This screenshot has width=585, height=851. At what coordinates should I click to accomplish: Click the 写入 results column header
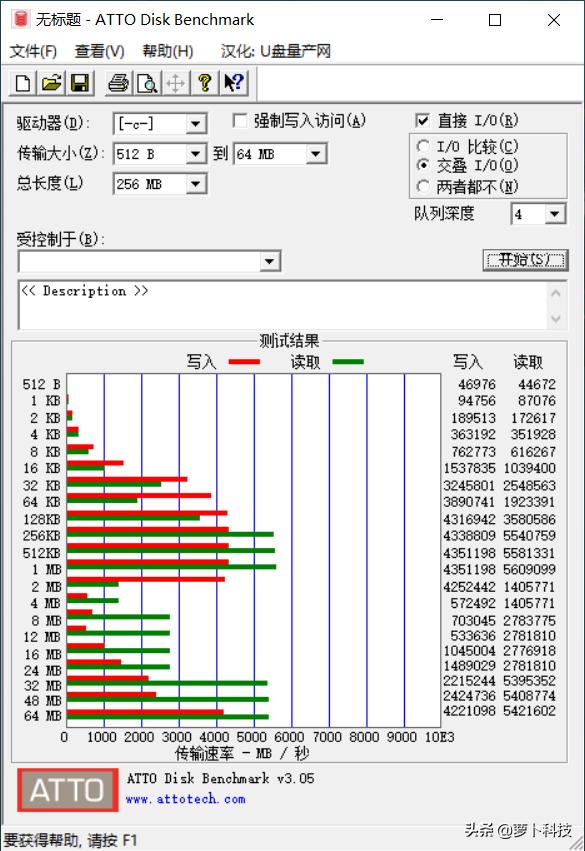pyautogui.click(x=468, y=362)
